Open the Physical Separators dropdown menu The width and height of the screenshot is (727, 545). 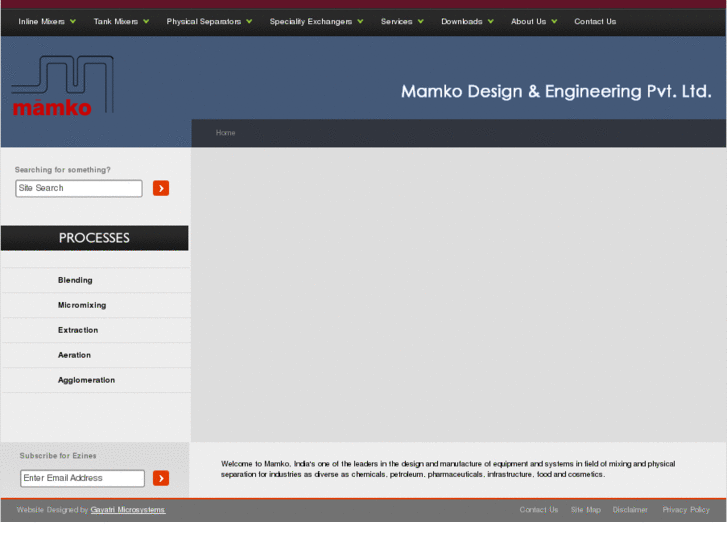coord(209,21)
